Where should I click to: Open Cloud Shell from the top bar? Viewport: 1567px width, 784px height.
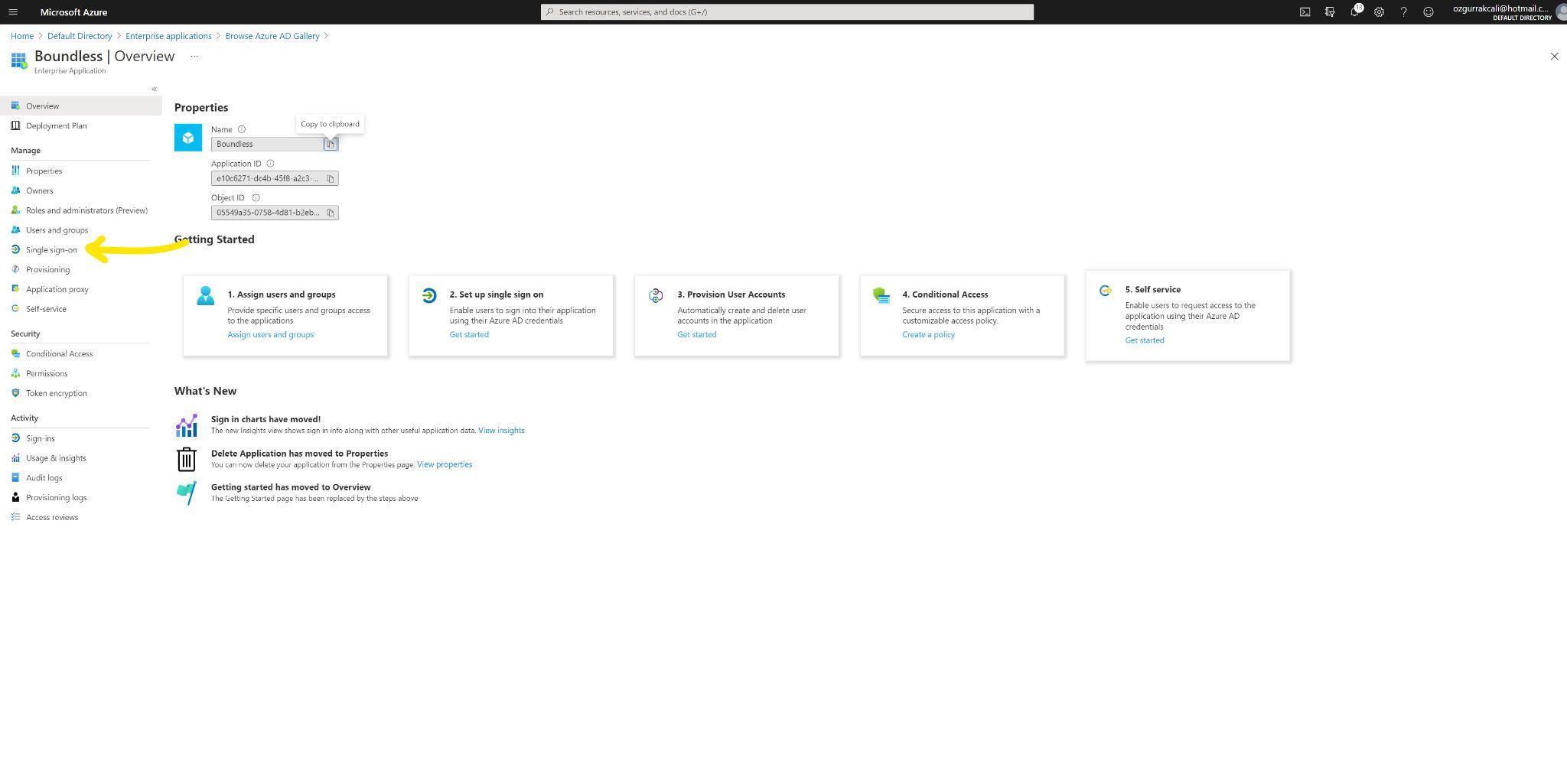click(x=1305, y=12)
